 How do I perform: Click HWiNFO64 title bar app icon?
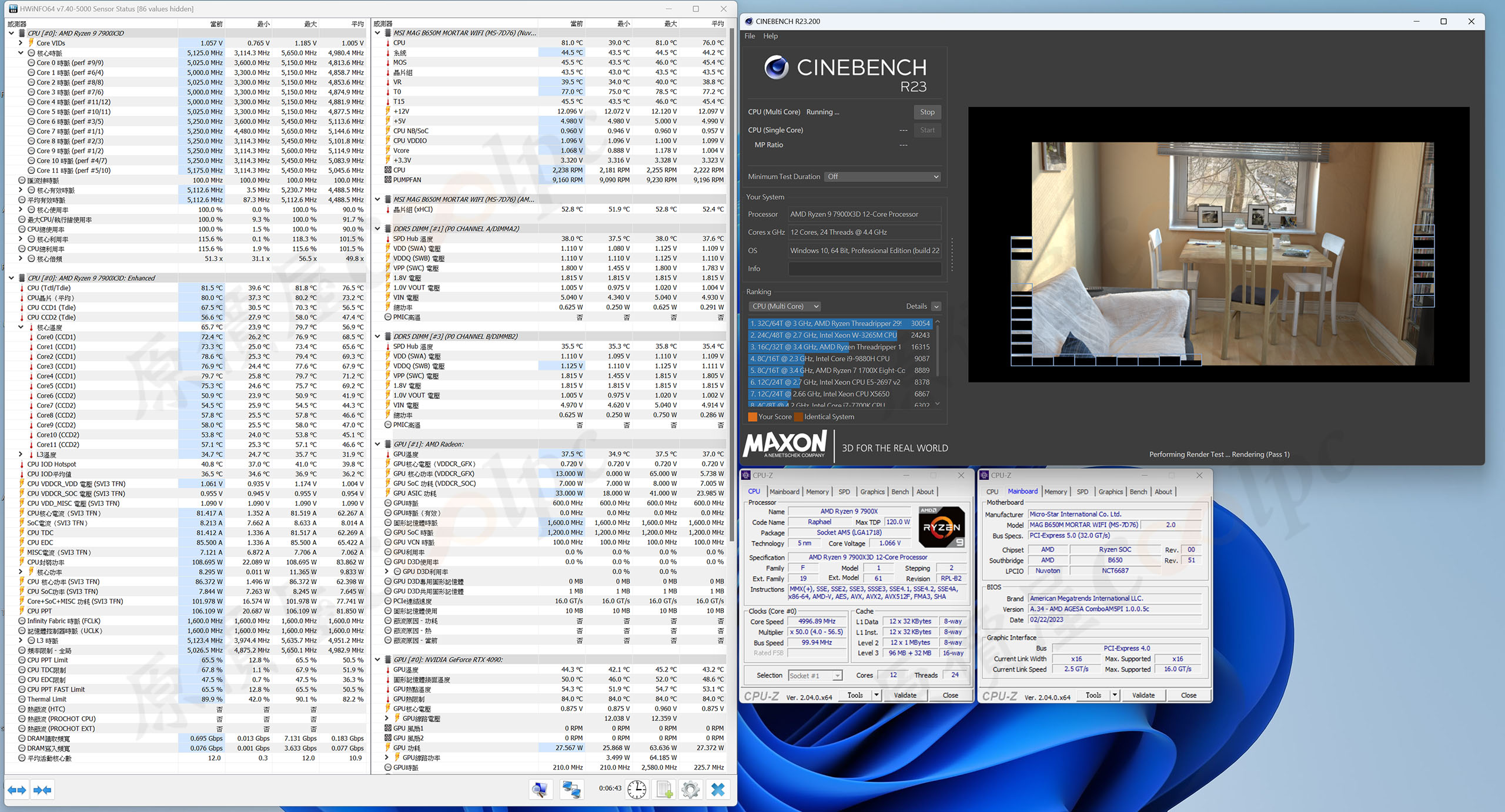12,9
